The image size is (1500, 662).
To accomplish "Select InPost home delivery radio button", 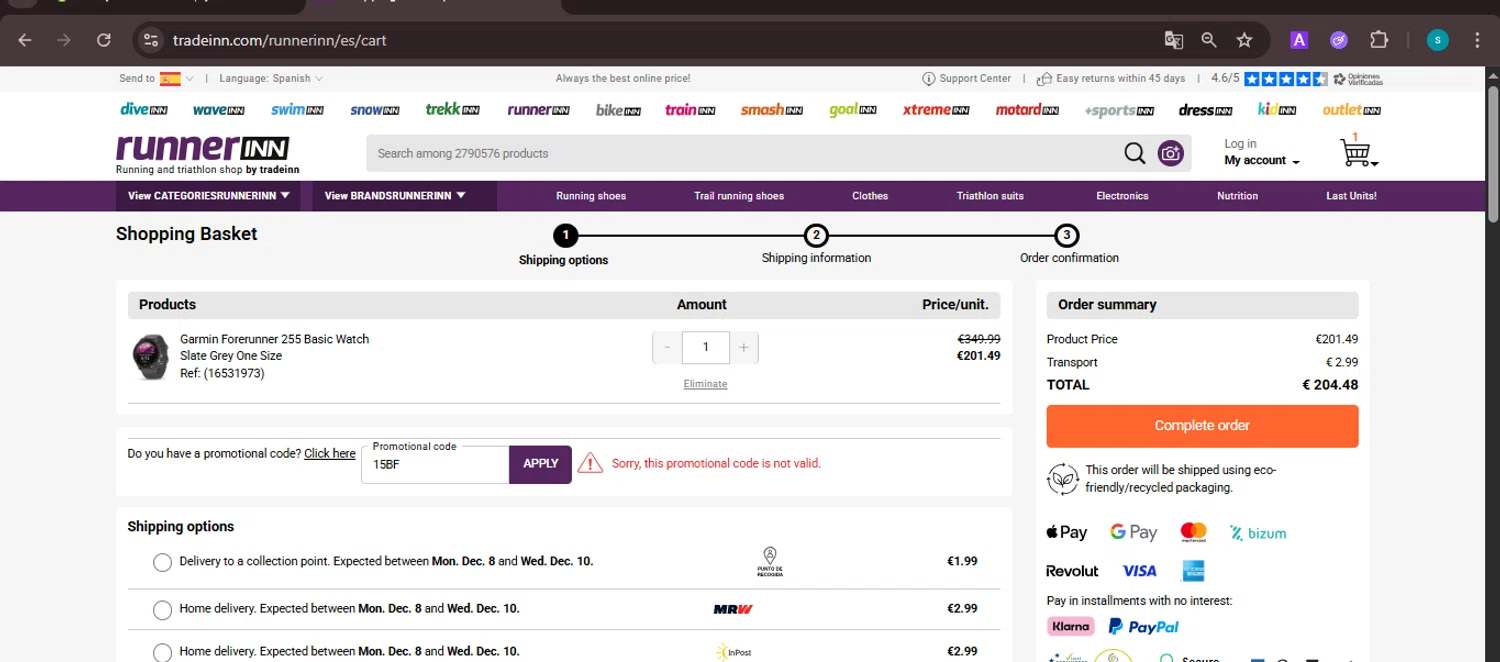I will coord(162,652).
